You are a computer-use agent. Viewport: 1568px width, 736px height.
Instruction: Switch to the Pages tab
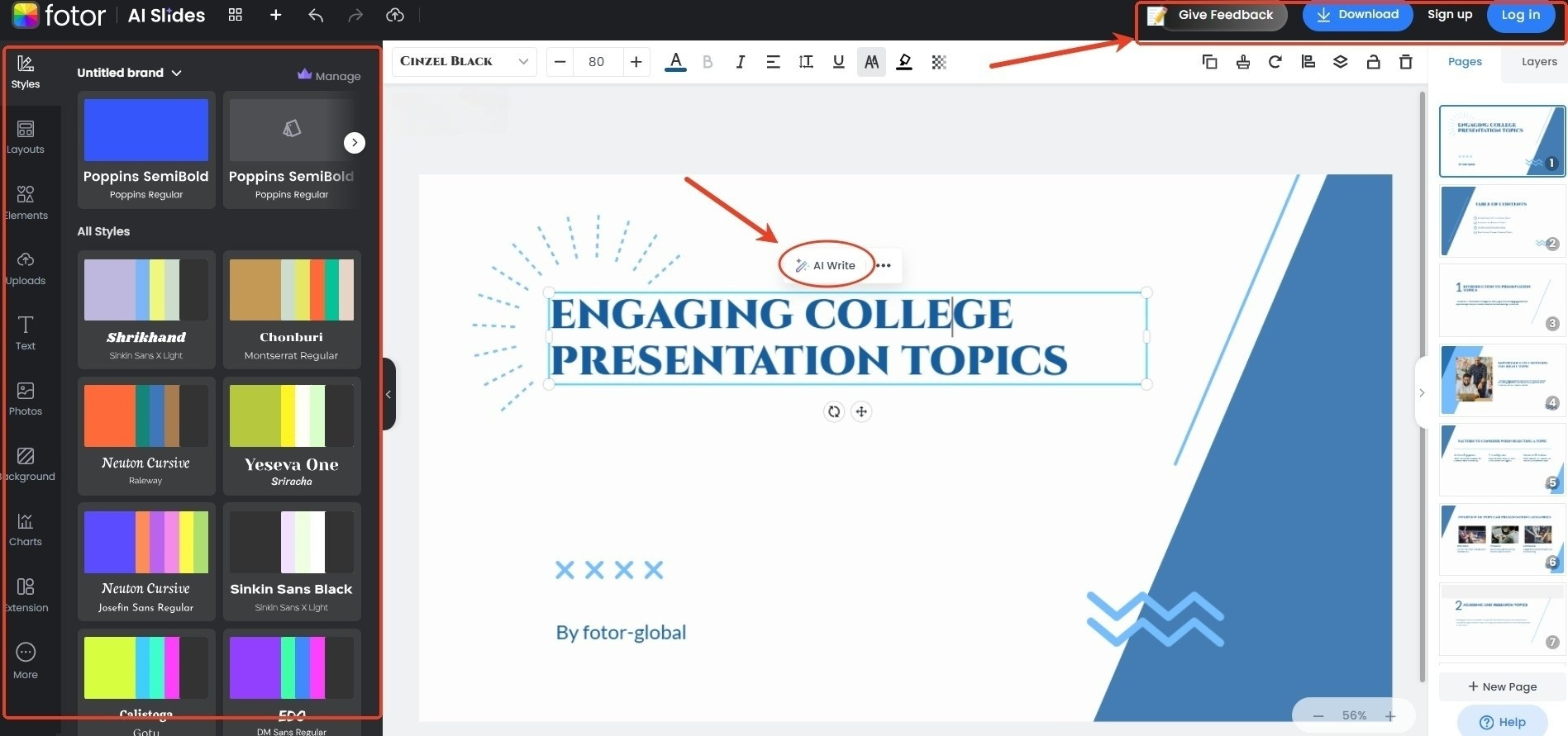(x=1465, y=62)
